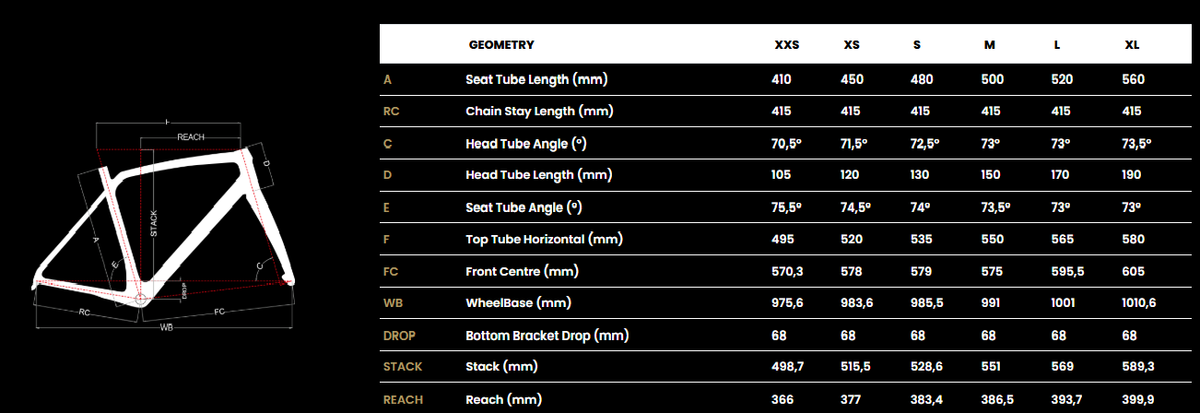Click the GEOMETRY table header
Image resolution: width=1200 pixels, height=413 pixels.
pos(501,45)
